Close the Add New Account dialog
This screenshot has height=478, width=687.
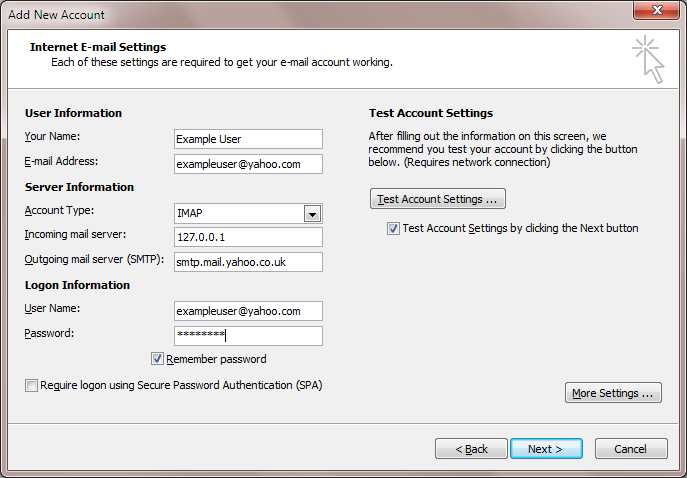656,10
